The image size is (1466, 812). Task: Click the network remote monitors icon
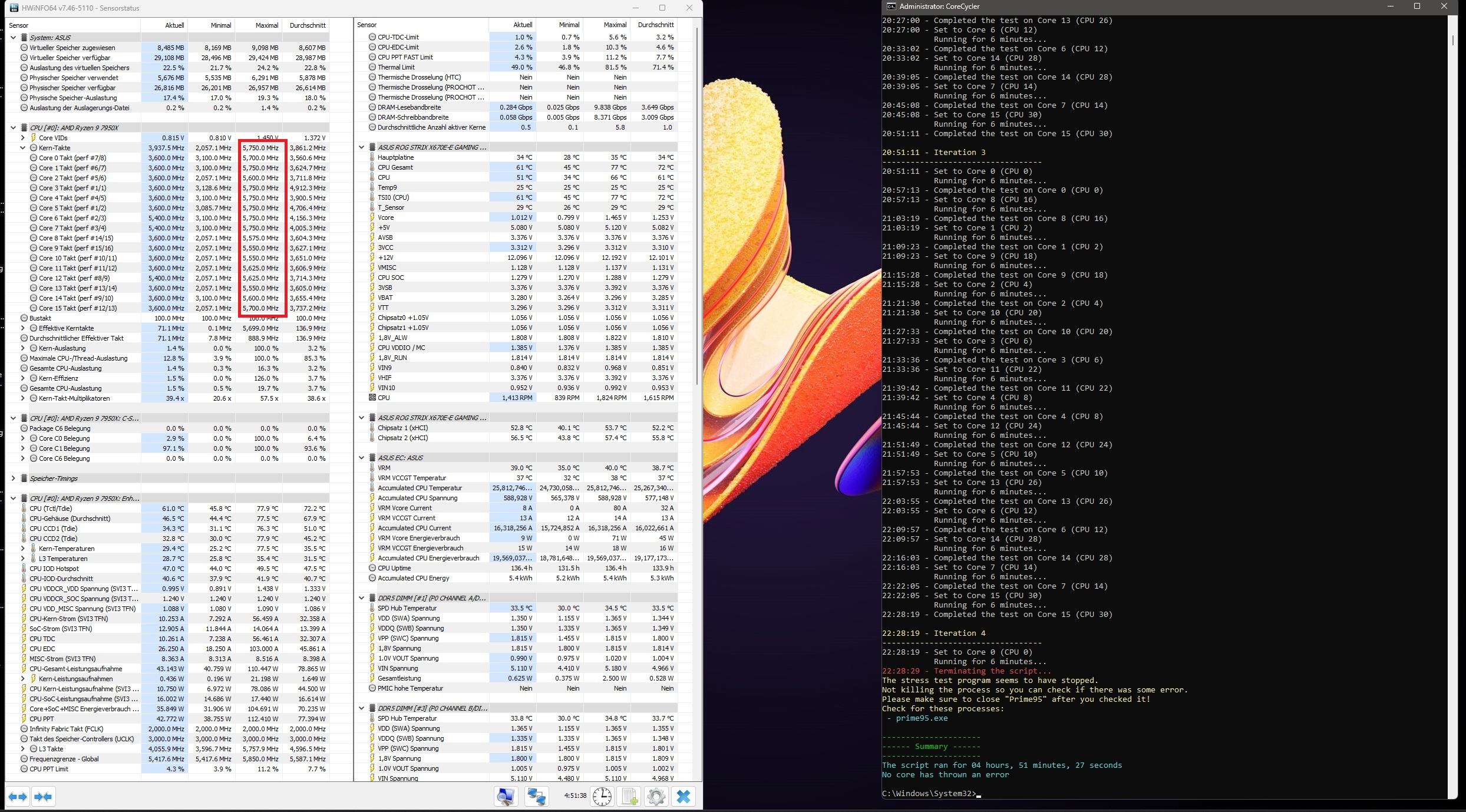tap(536, 797)
